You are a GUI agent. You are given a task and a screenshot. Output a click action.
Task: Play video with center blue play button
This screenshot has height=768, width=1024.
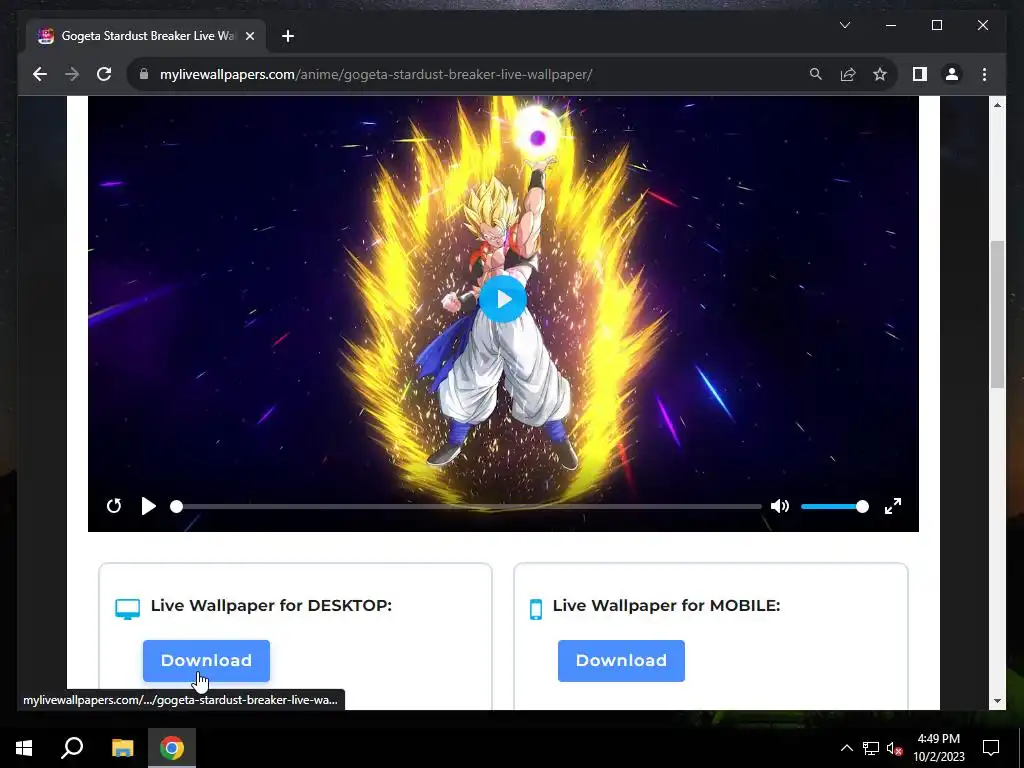pos(503,299)
